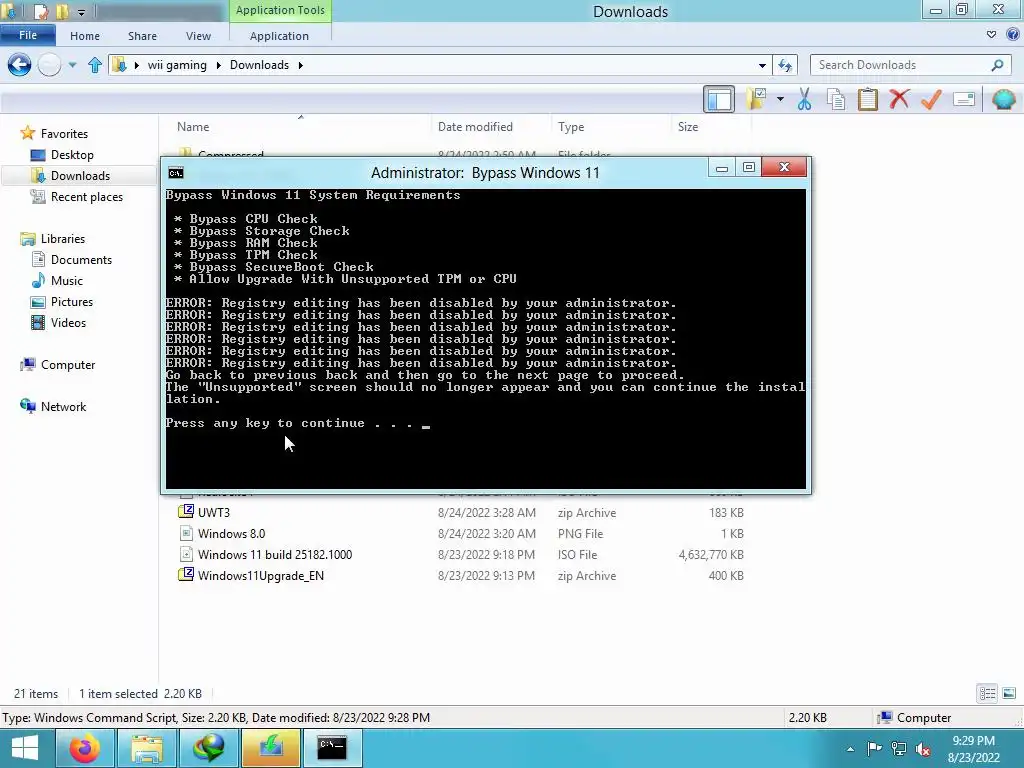
Task: Toggle the navigation pane layout icon
Action: tap(719, 99)
